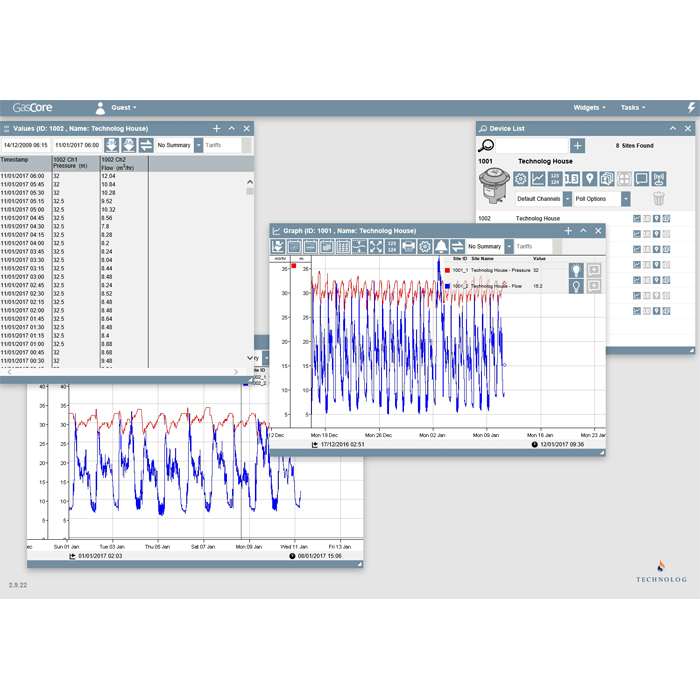Select the 1002 Ch2 Flow column header

pos(124,163)
